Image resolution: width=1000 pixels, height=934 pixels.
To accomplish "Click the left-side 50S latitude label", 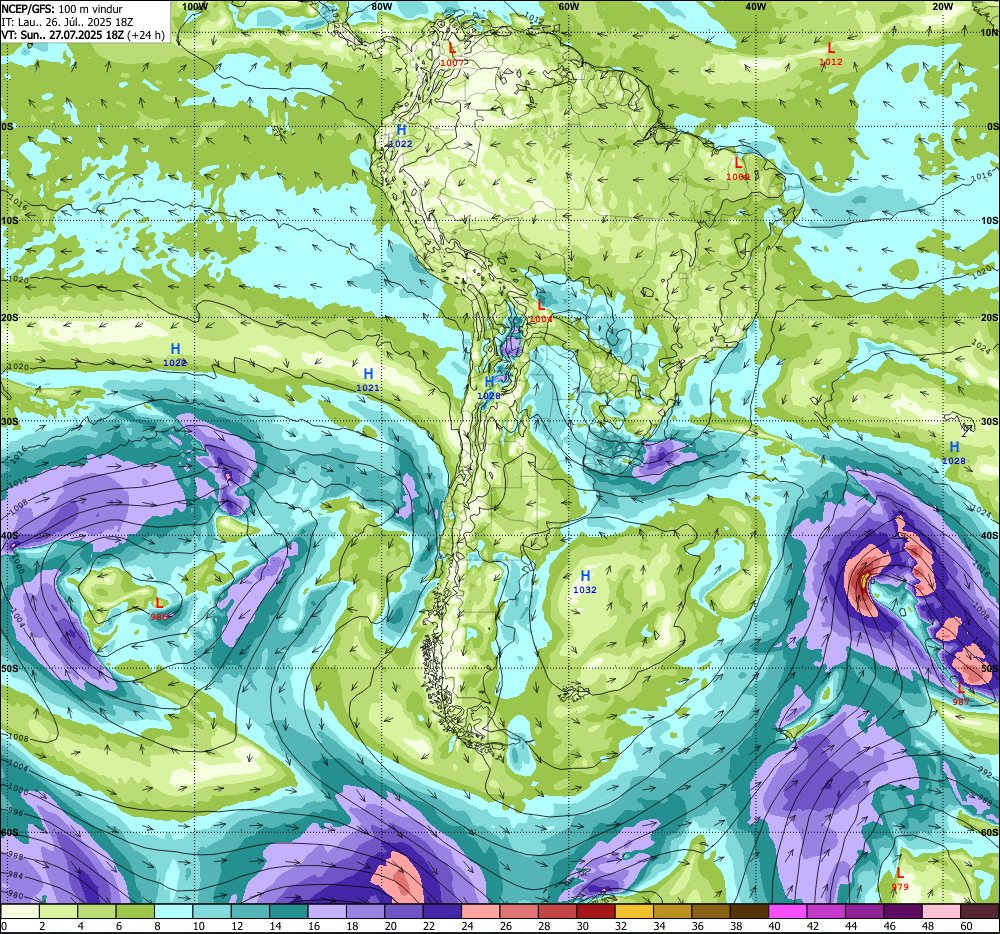I will pyautogui.click(x=10, y=668).
